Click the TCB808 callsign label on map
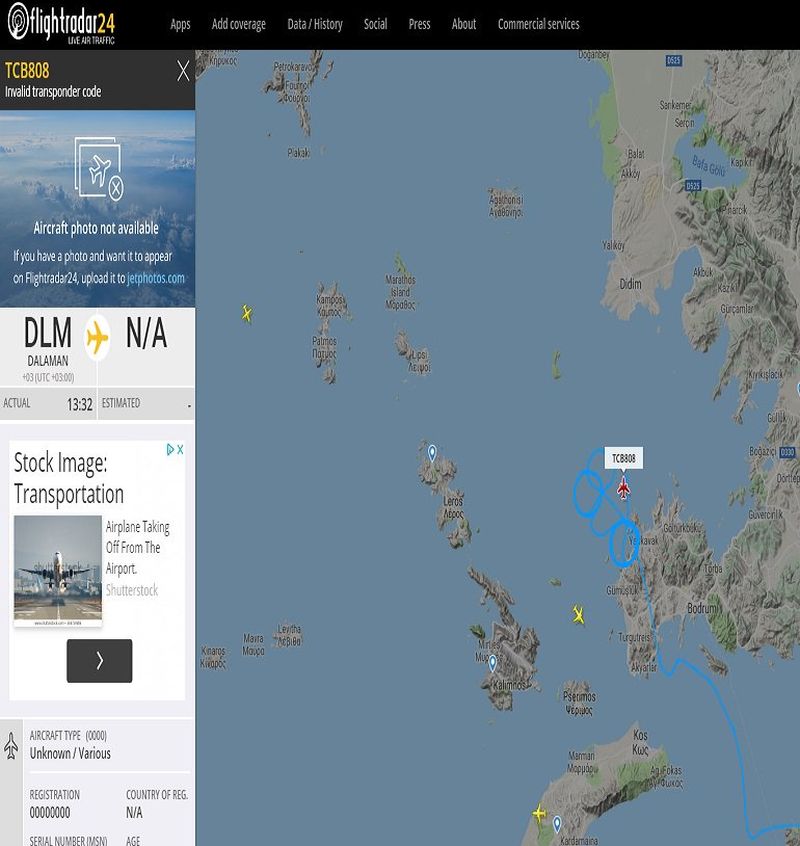Image resolution: width=800 pixels, height=846 pixels. click(x=624, y=458)
